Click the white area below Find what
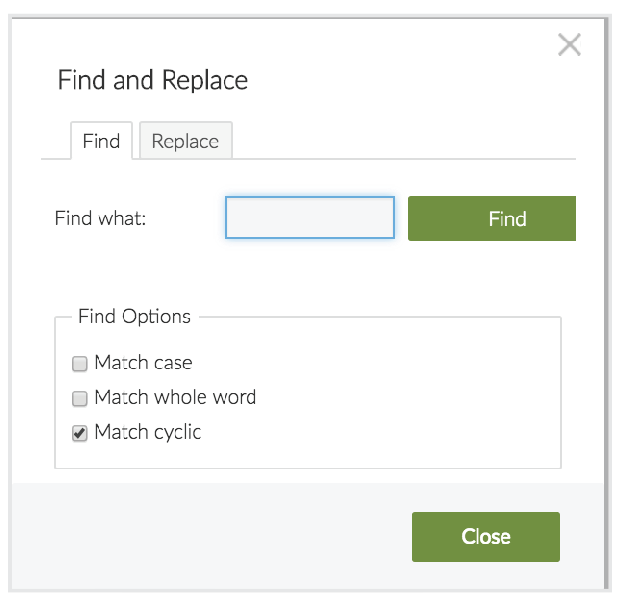Image resolution: width=618 pixels, height=602 pixels. pos(300,275)
